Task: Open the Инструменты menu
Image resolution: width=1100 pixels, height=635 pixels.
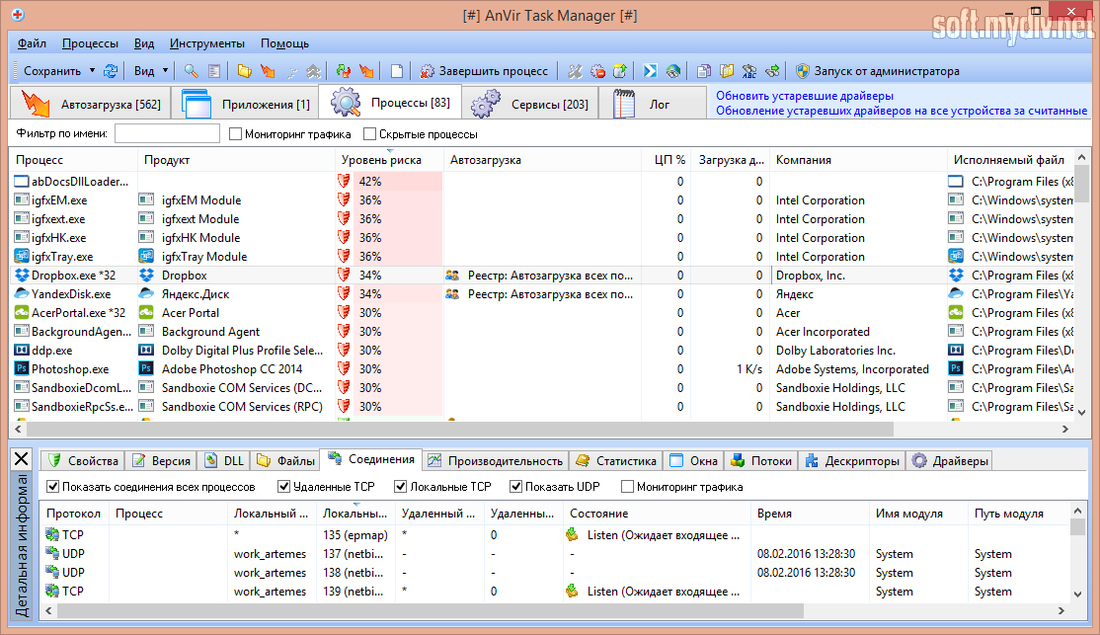Action: point(207,44)
